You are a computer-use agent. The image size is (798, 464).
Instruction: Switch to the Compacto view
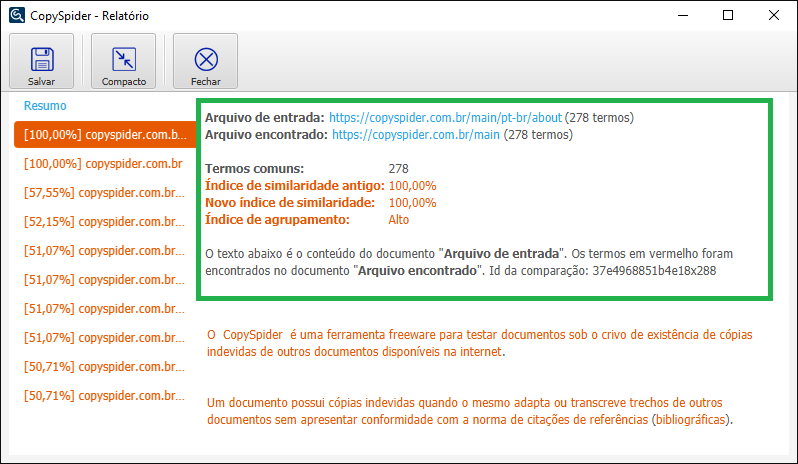123,61
